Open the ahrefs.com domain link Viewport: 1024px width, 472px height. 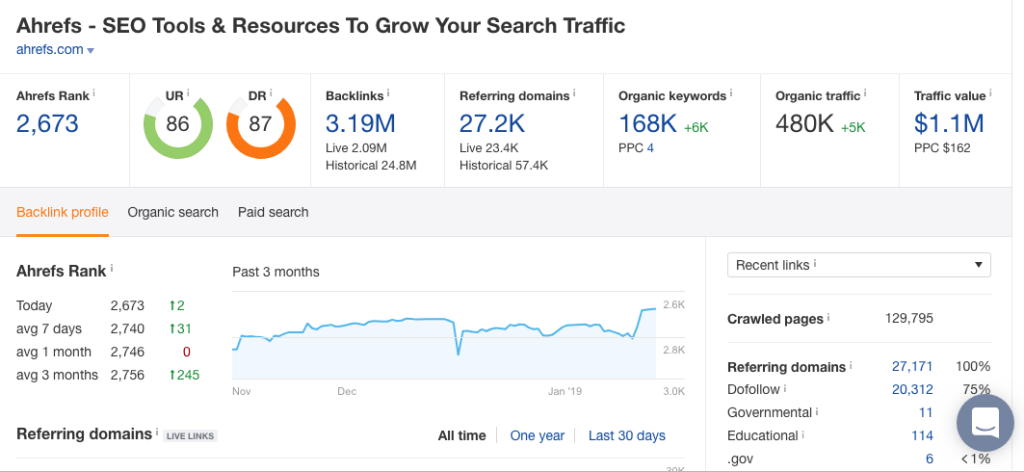(50, 50)
